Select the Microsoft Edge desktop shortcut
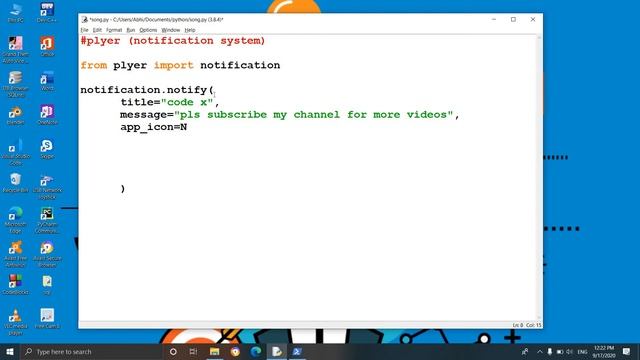The width and height of the screenshot is (640, 360). click(16, 220)
